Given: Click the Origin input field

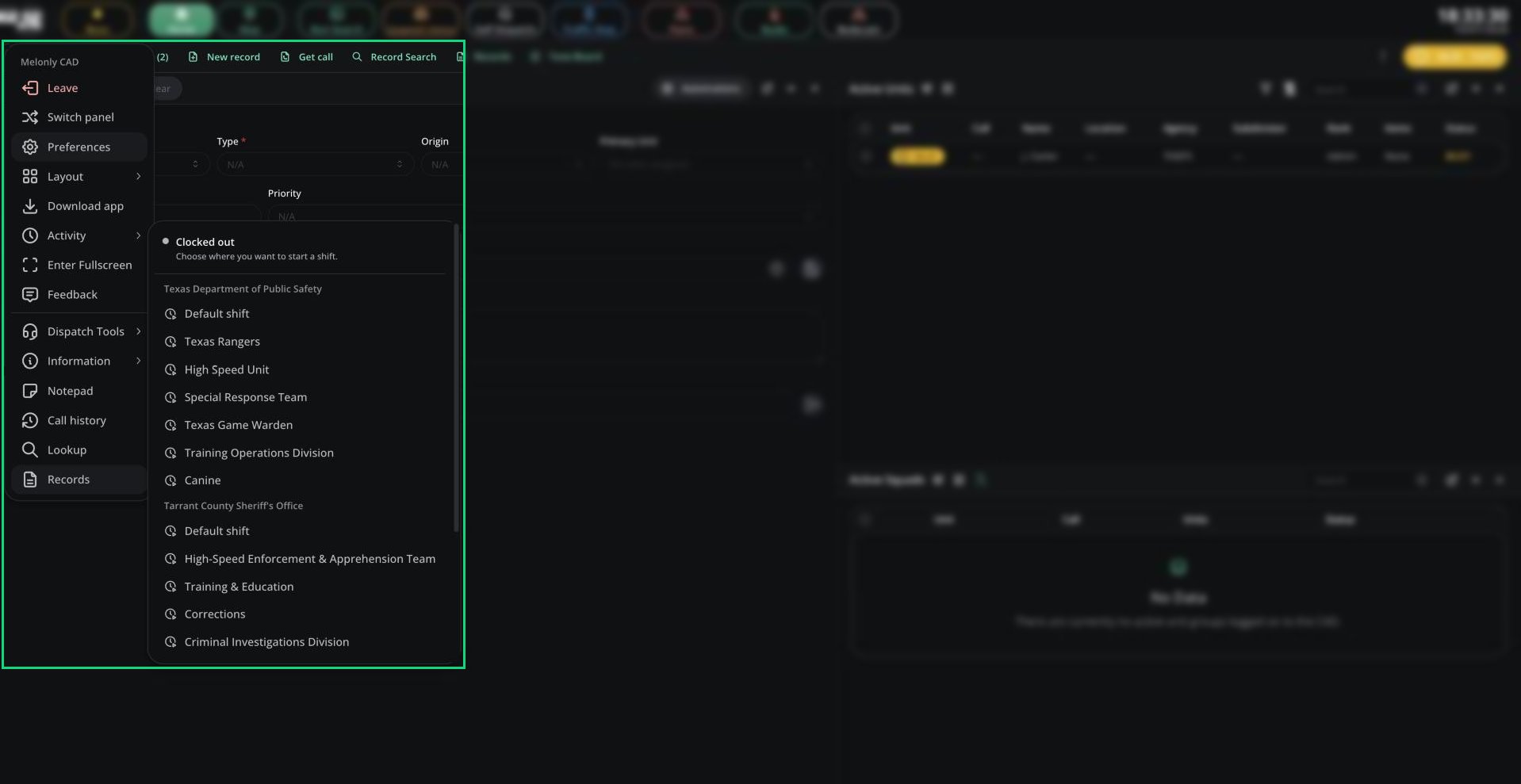Looking at the screenshot, I should point(441,164).
